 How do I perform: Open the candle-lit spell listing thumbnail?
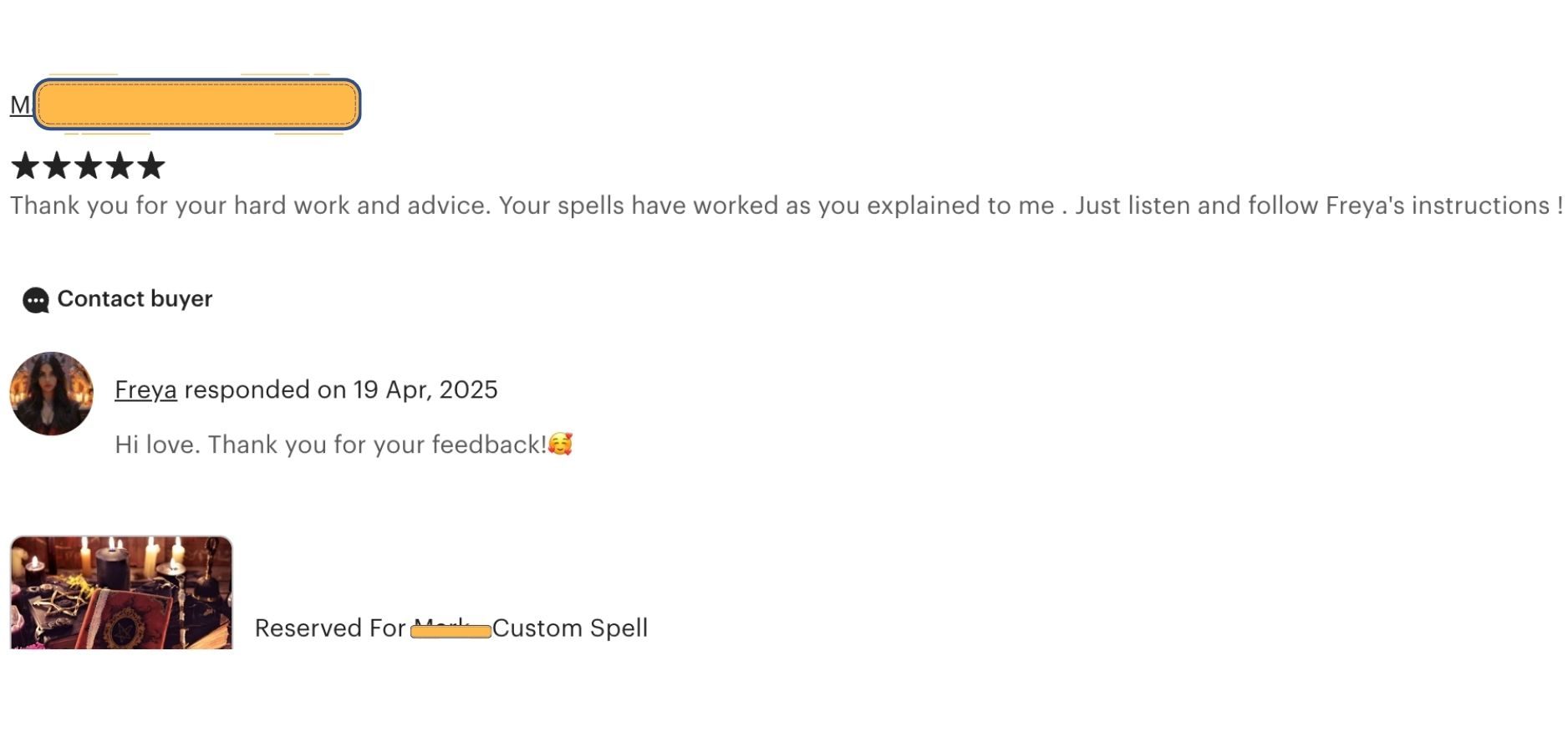coord(121,592)
